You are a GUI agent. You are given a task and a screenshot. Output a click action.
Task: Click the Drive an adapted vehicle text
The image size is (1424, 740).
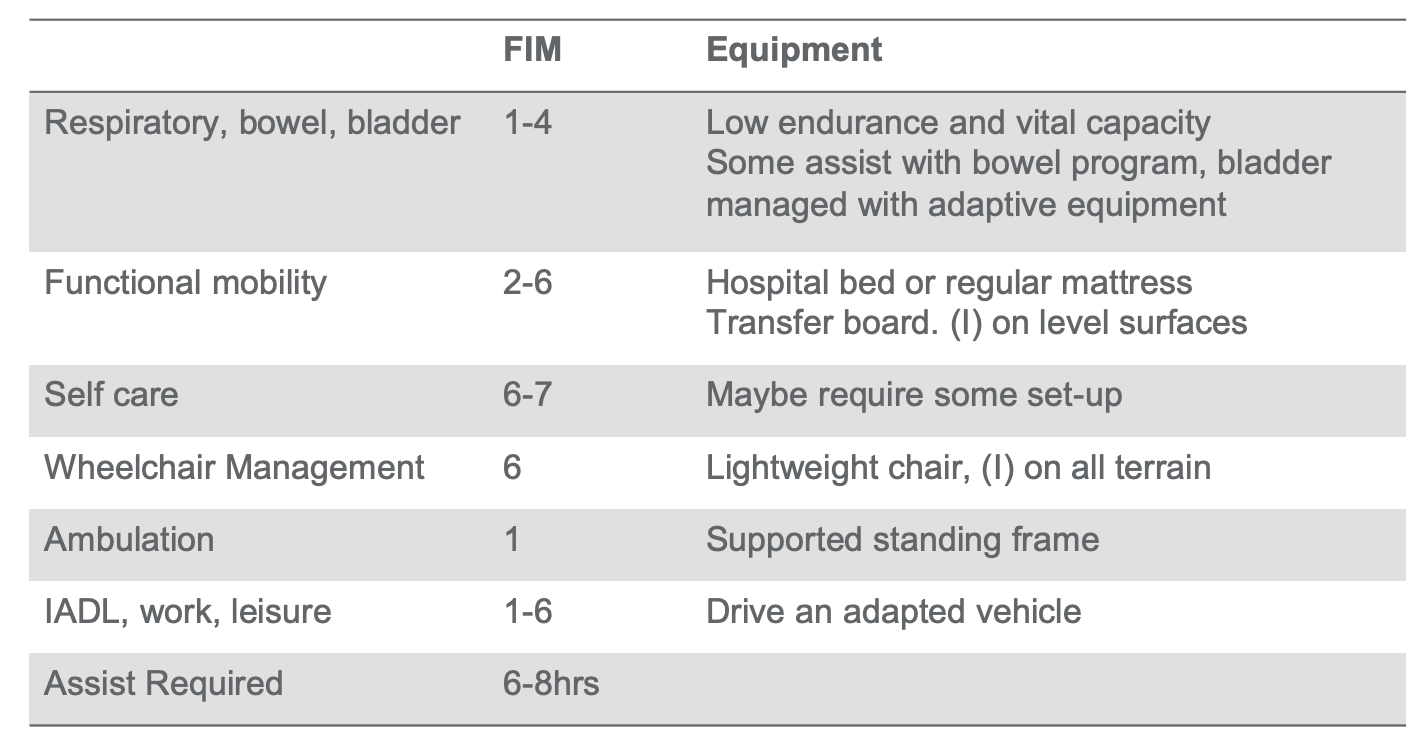click(893, 611)
